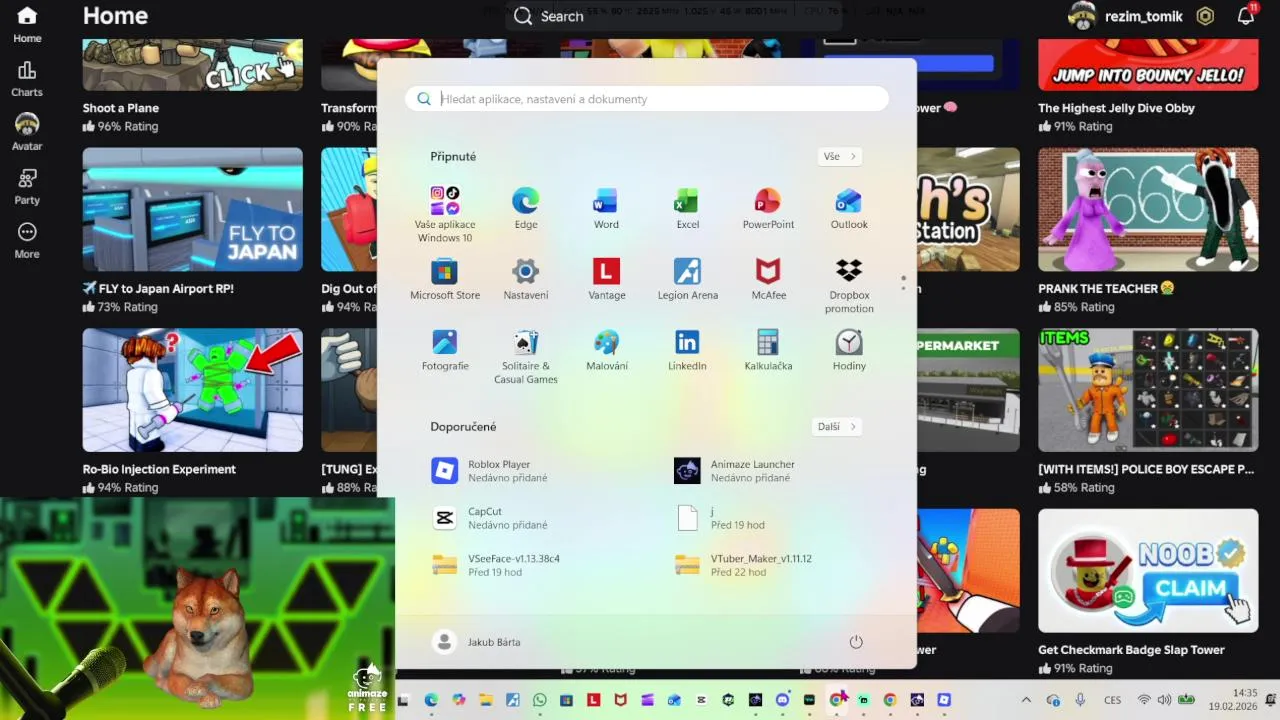1280x720 pixels.
Task: Open clock showing 14:35 19.02.2026
Action: coord(1232,700)
